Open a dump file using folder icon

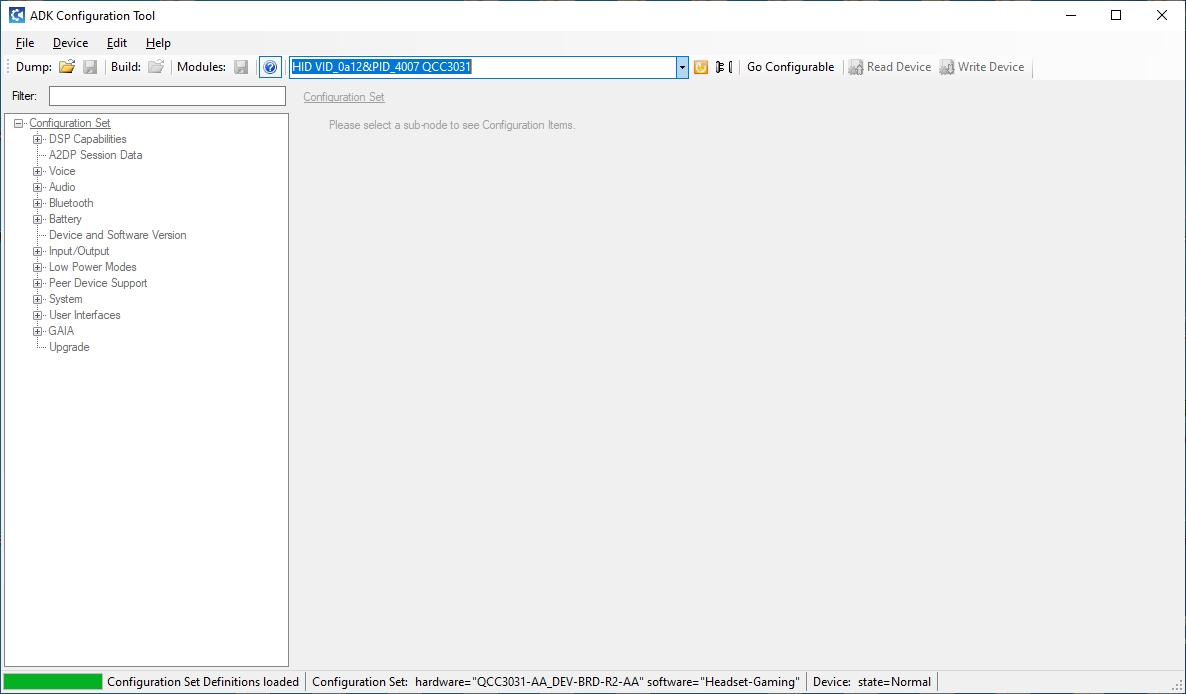[x=67, y=67]
